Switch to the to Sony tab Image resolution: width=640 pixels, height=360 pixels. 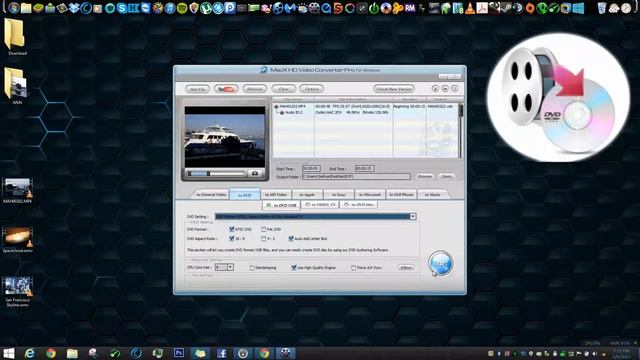pos(338,195)
